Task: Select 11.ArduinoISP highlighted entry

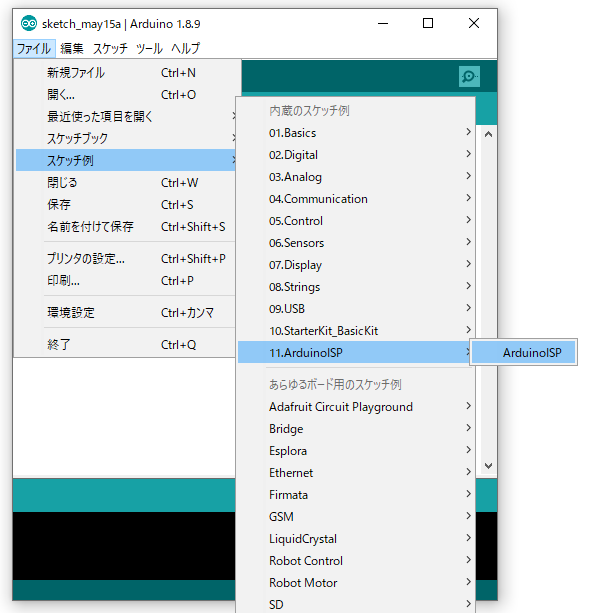Action: 354,352
